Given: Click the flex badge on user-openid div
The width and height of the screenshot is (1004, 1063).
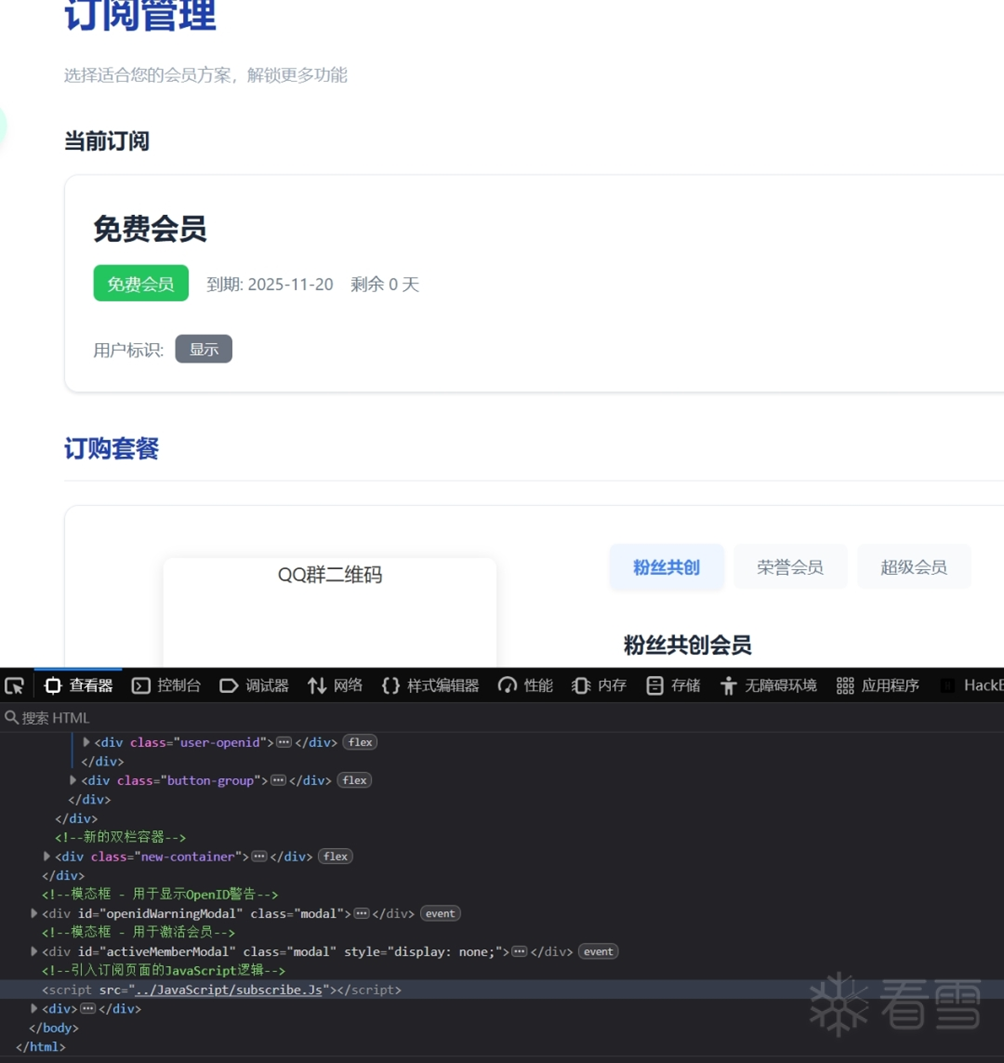Looking at the screenshot, I should [360, 742].
